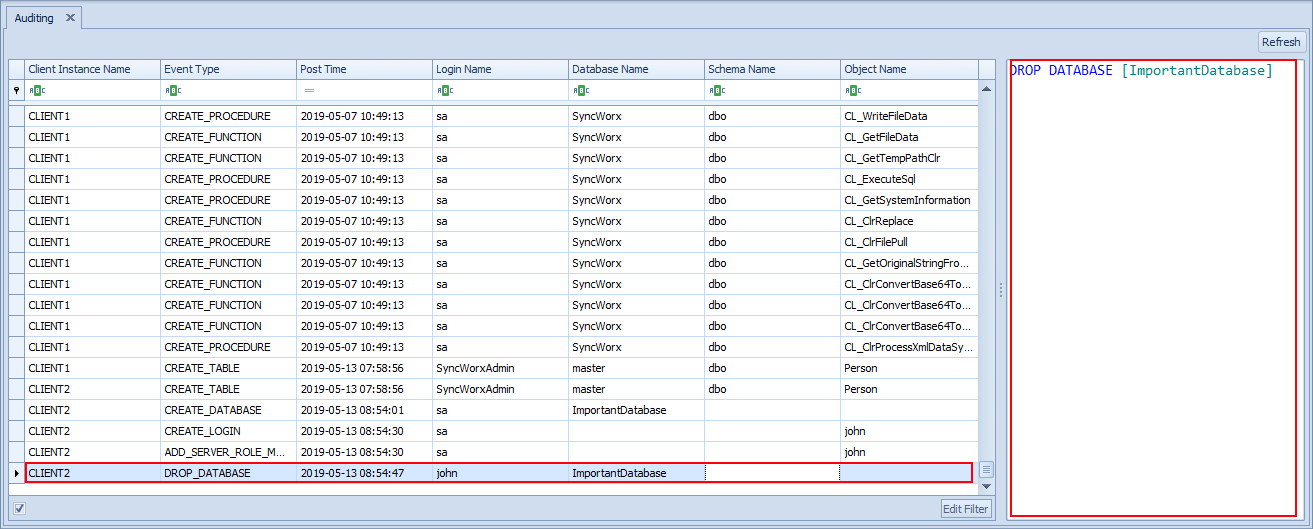Click the filter row pin icon
The height and width of the screenshot is (529, 1313).
[x=16, y=90]
